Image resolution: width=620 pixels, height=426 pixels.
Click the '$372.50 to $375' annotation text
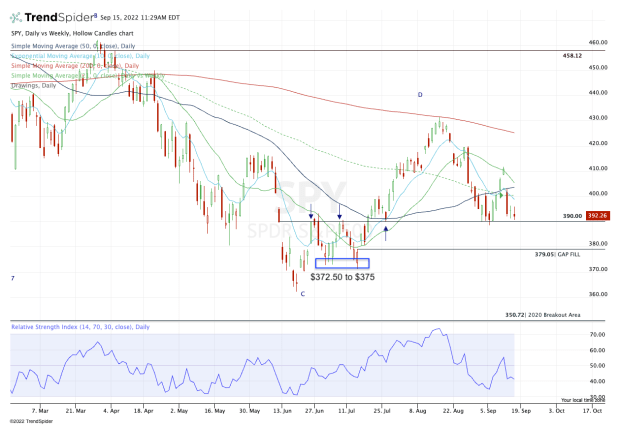pos(342,277)
